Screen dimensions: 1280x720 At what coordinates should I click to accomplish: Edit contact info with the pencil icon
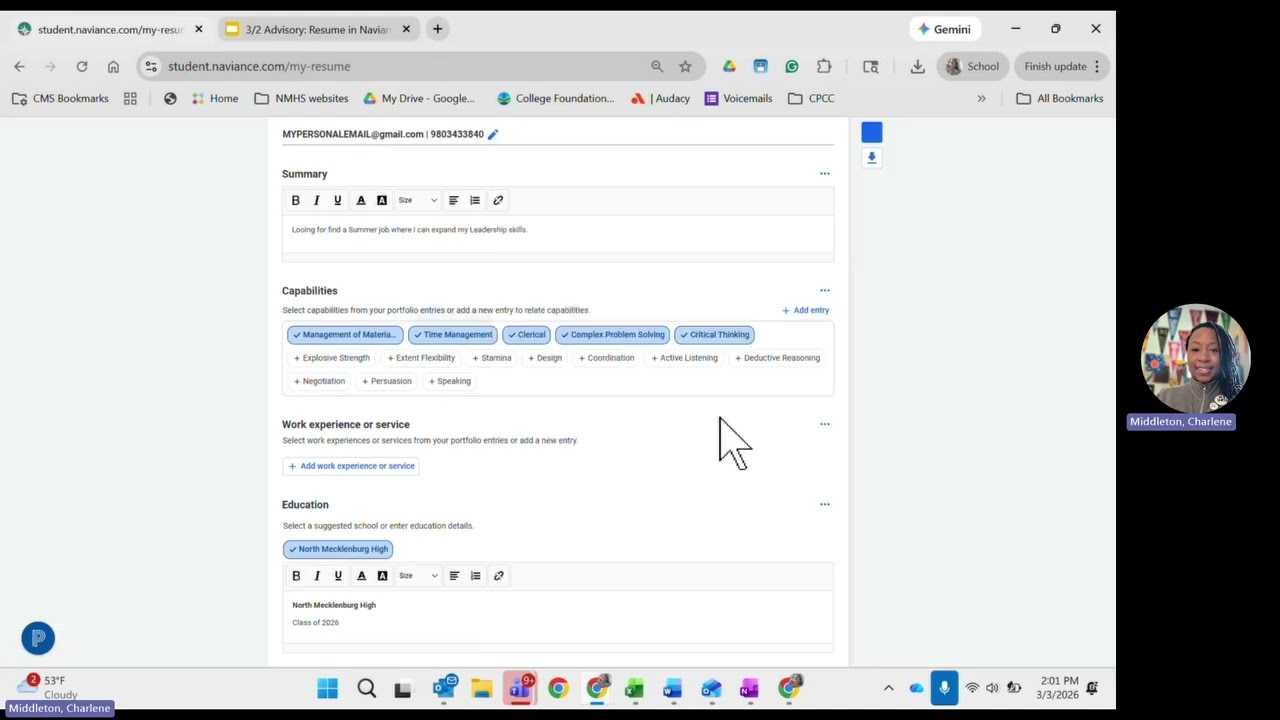click(x=492, y=134)
